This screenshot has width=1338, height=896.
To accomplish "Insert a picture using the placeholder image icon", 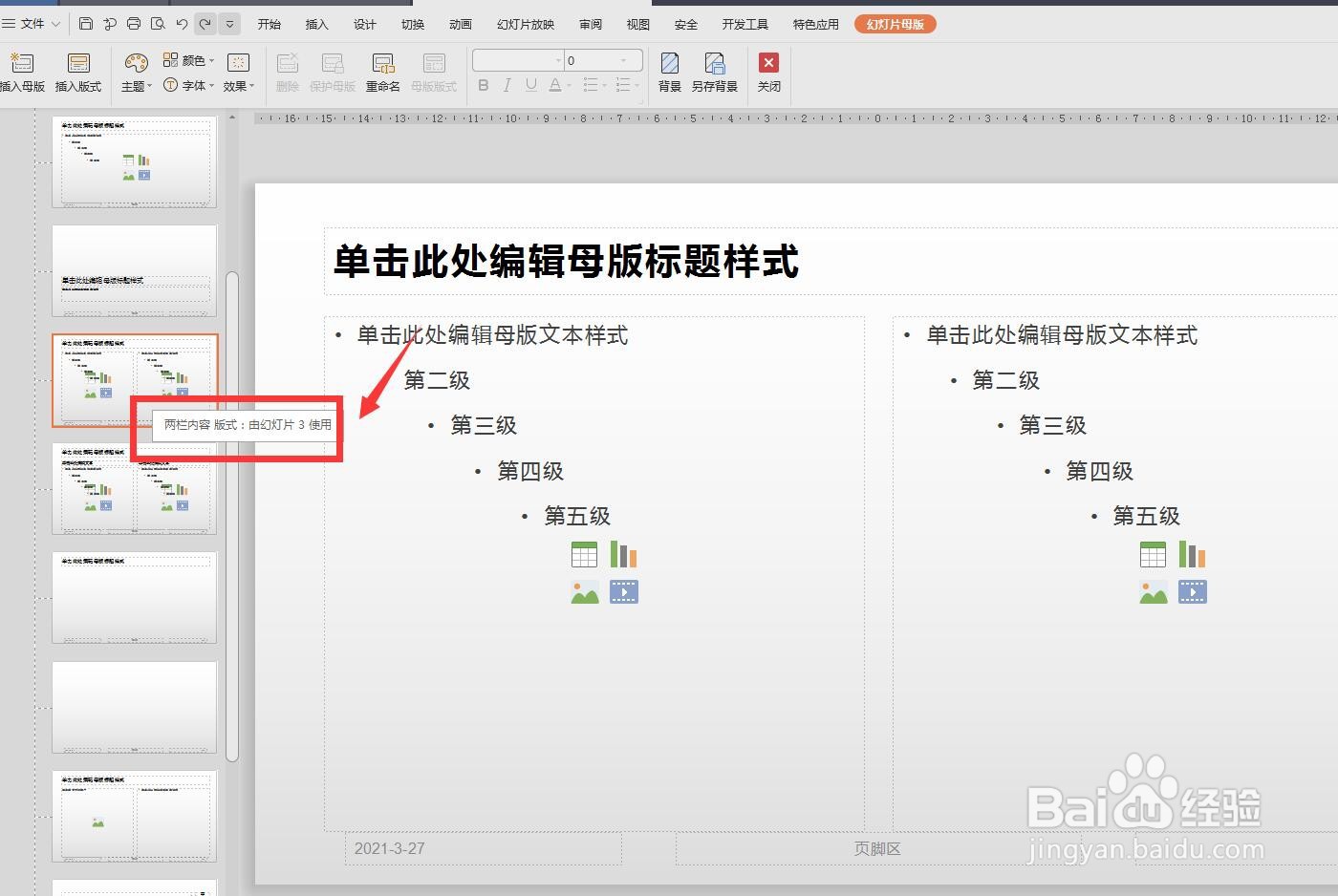I will 584,591.
